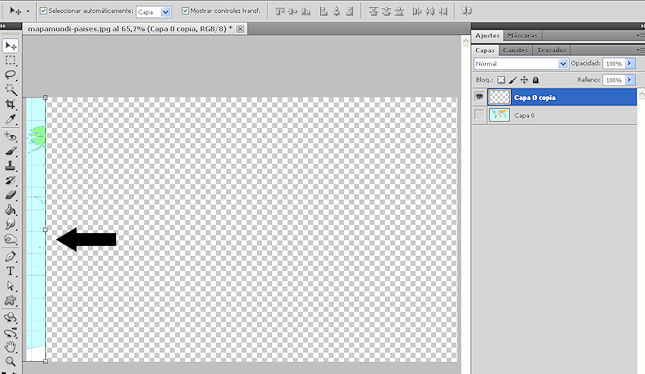Viewport: 645px width, 374px height.
Task: Select the Crop tool
Action: (10, 104)
